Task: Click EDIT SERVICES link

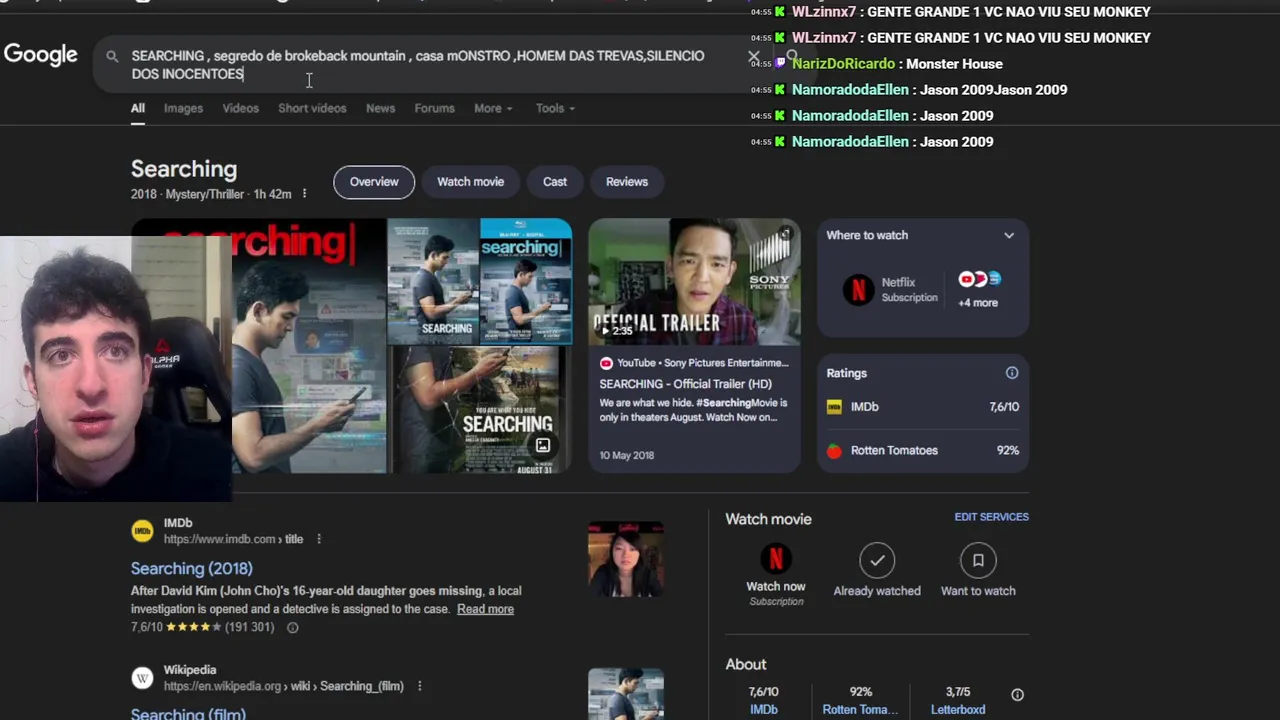Action: click(x=991, y=517)
